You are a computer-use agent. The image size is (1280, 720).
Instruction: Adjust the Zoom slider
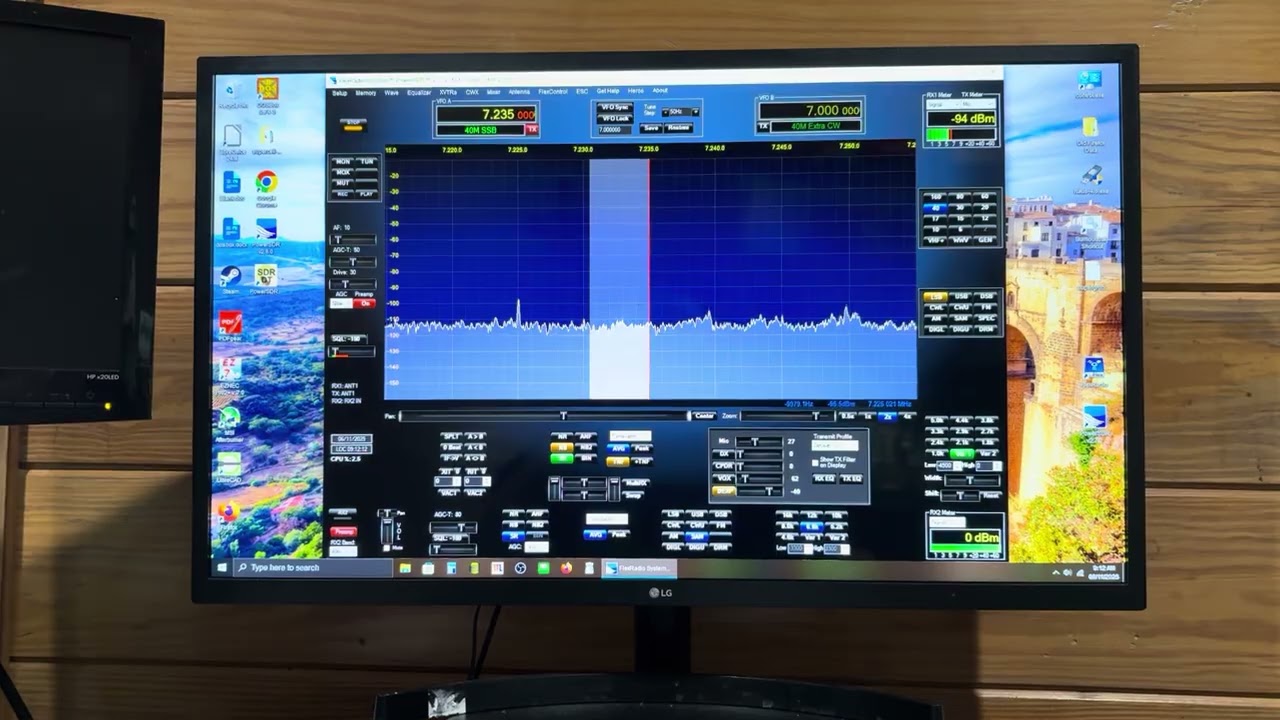pyautogui.click(x=790, y=416)
